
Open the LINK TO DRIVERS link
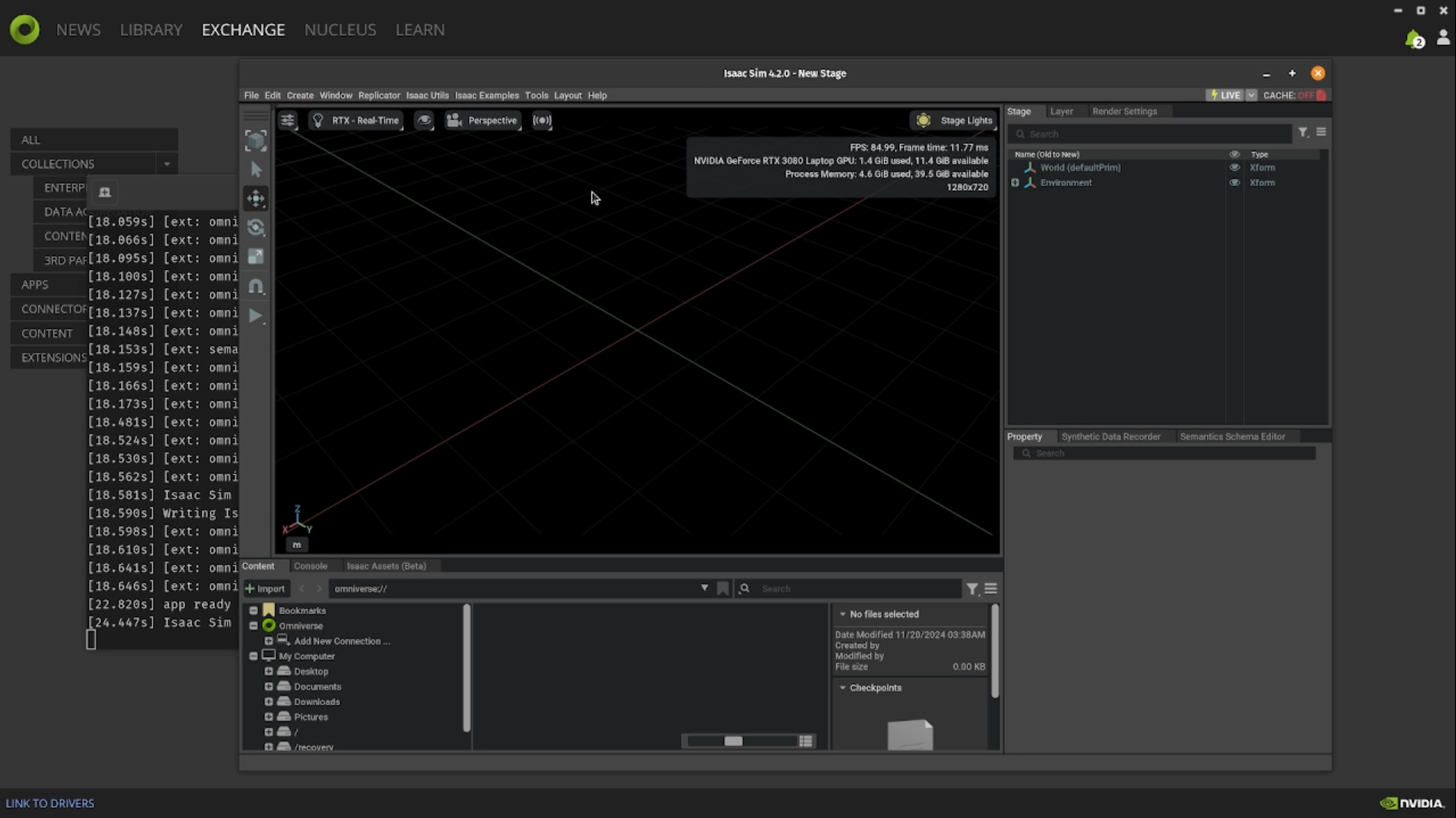coord(50,803)
